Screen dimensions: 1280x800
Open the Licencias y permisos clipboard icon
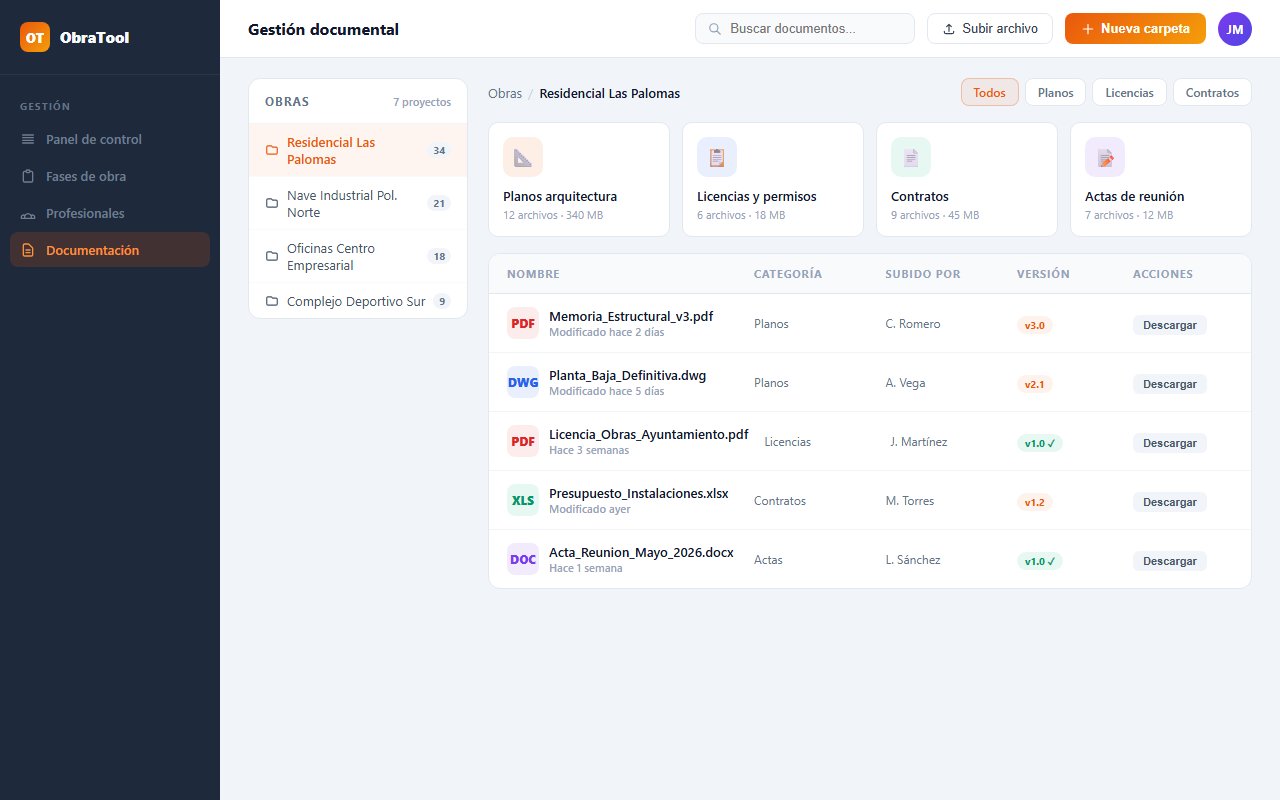coord(717,157)
